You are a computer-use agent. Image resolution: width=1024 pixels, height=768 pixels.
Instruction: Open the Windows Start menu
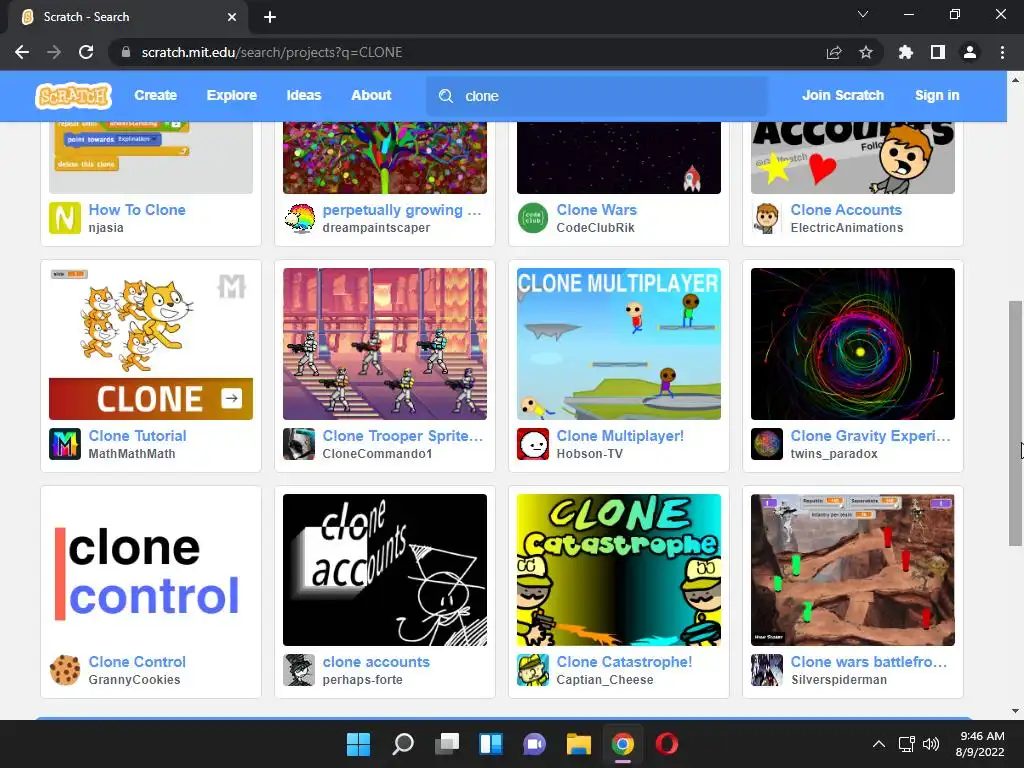click(359, 744)
